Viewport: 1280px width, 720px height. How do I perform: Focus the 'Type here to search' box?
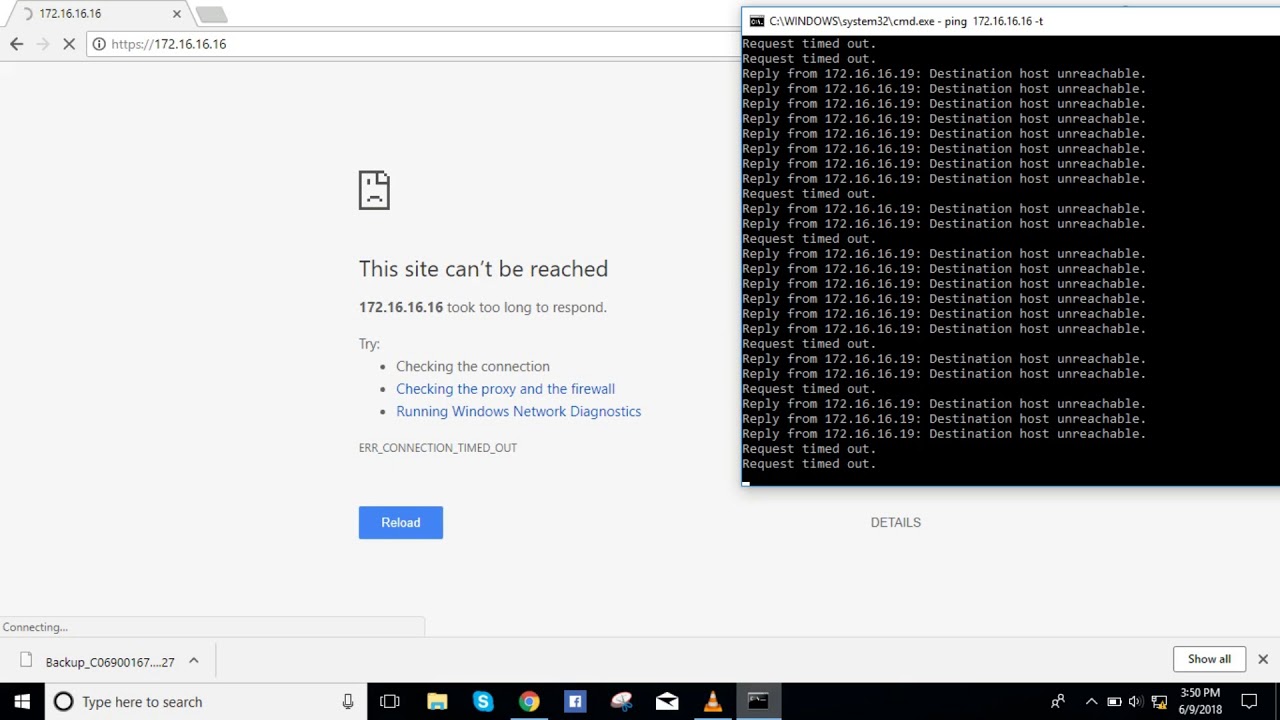pyautogui.click(x=207, y=702)
